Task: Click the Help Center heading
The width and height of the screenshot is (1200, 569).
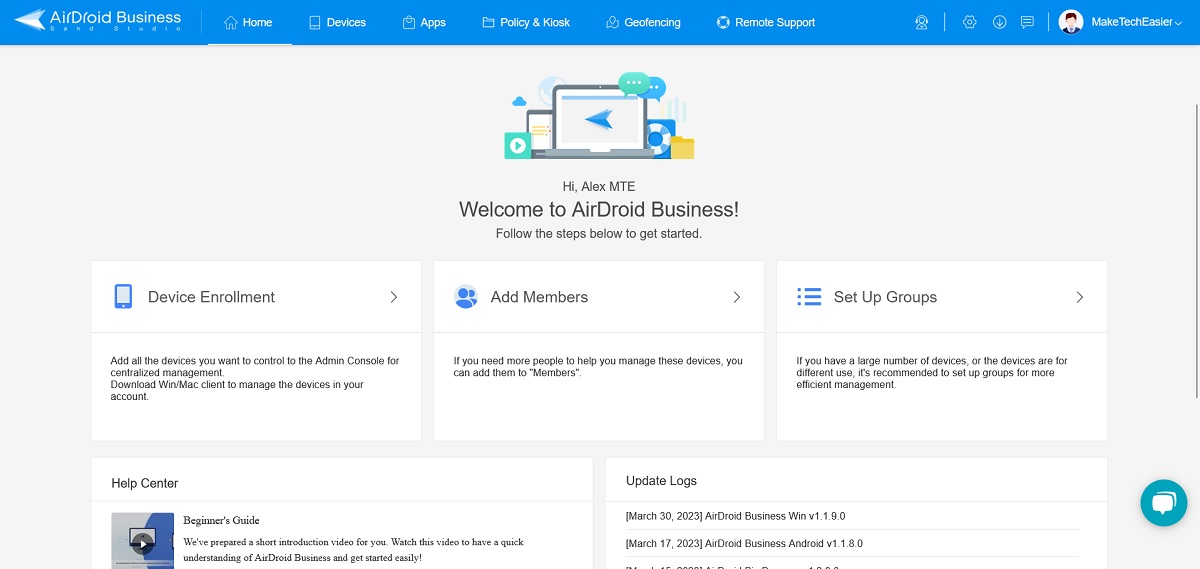Action: (x=145, y=483)
